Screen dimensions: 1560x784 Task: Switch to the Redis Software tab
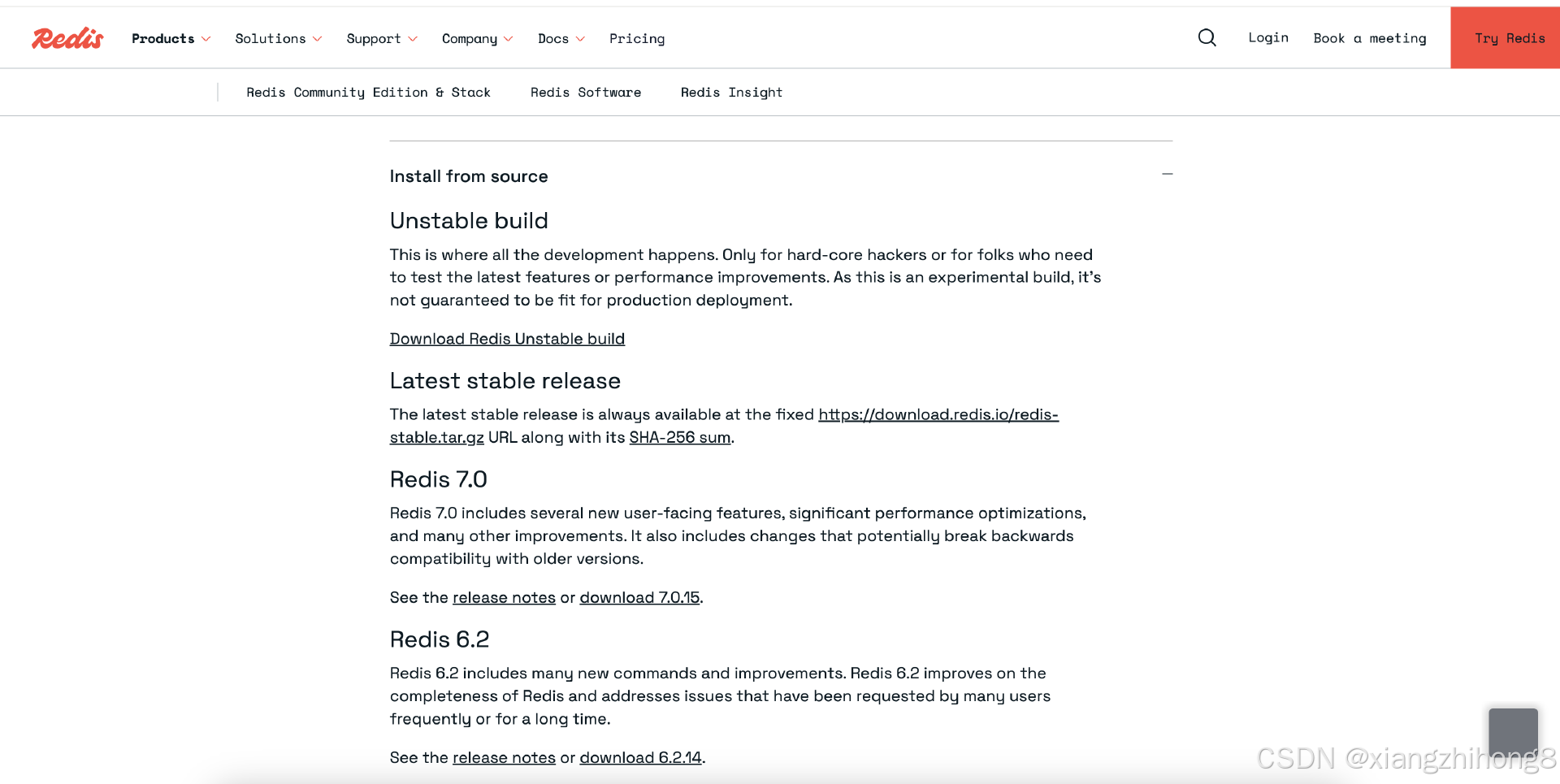pyautogui.click(x=586, y=92)
